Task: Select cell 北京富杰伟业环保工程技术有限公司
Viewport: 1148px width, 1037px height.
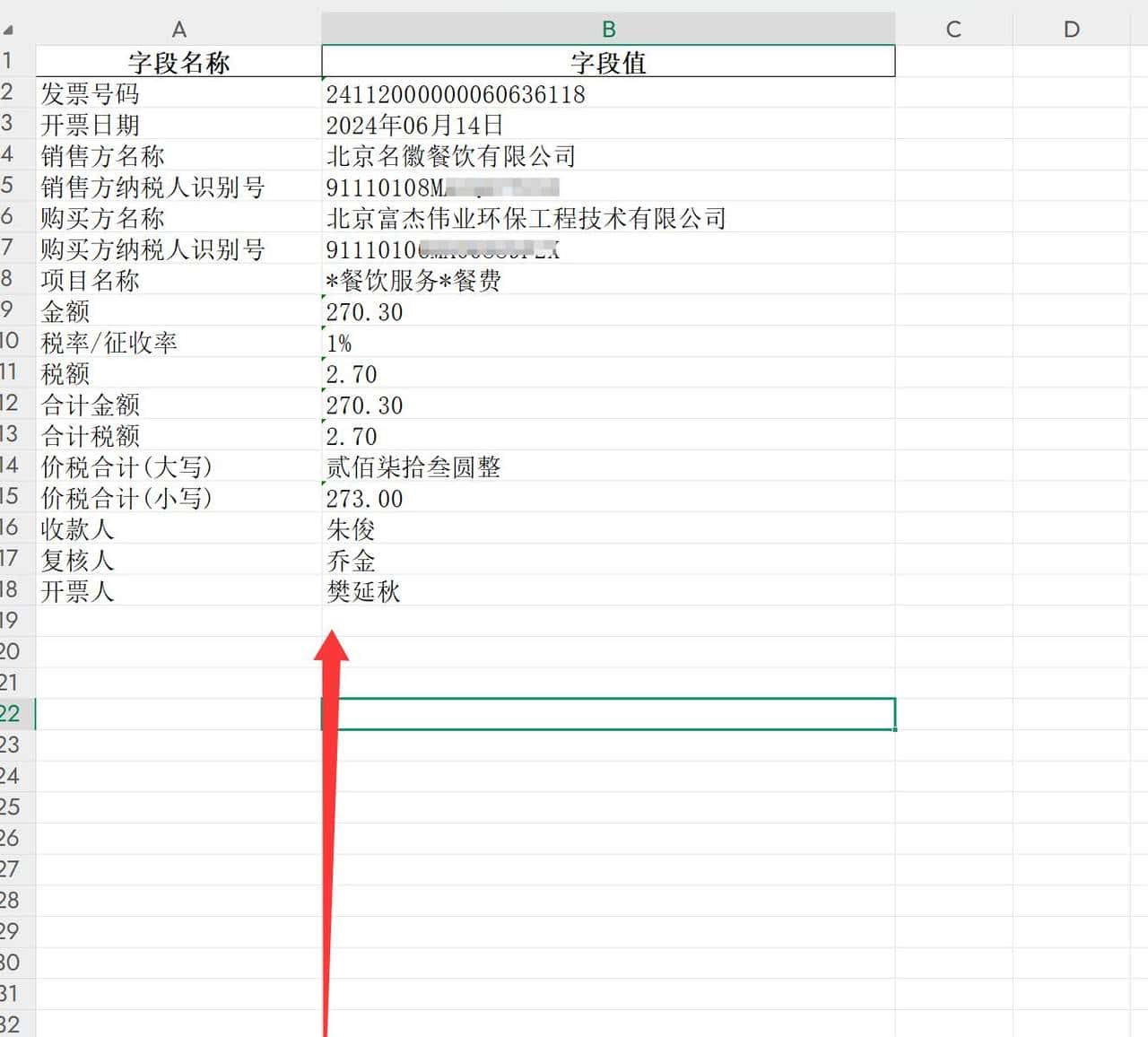Action: tap(608, 218)
